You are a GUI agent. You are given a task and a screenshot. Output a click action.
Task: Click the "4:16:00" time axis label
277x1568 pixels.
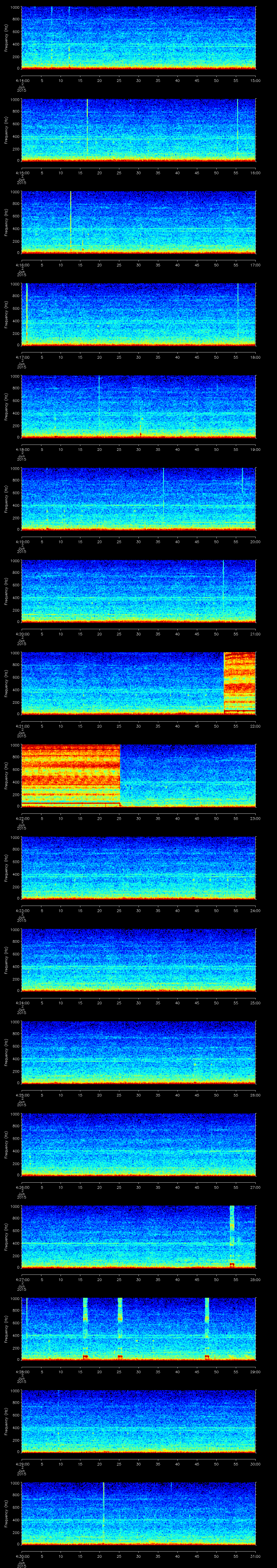(22, 265)
